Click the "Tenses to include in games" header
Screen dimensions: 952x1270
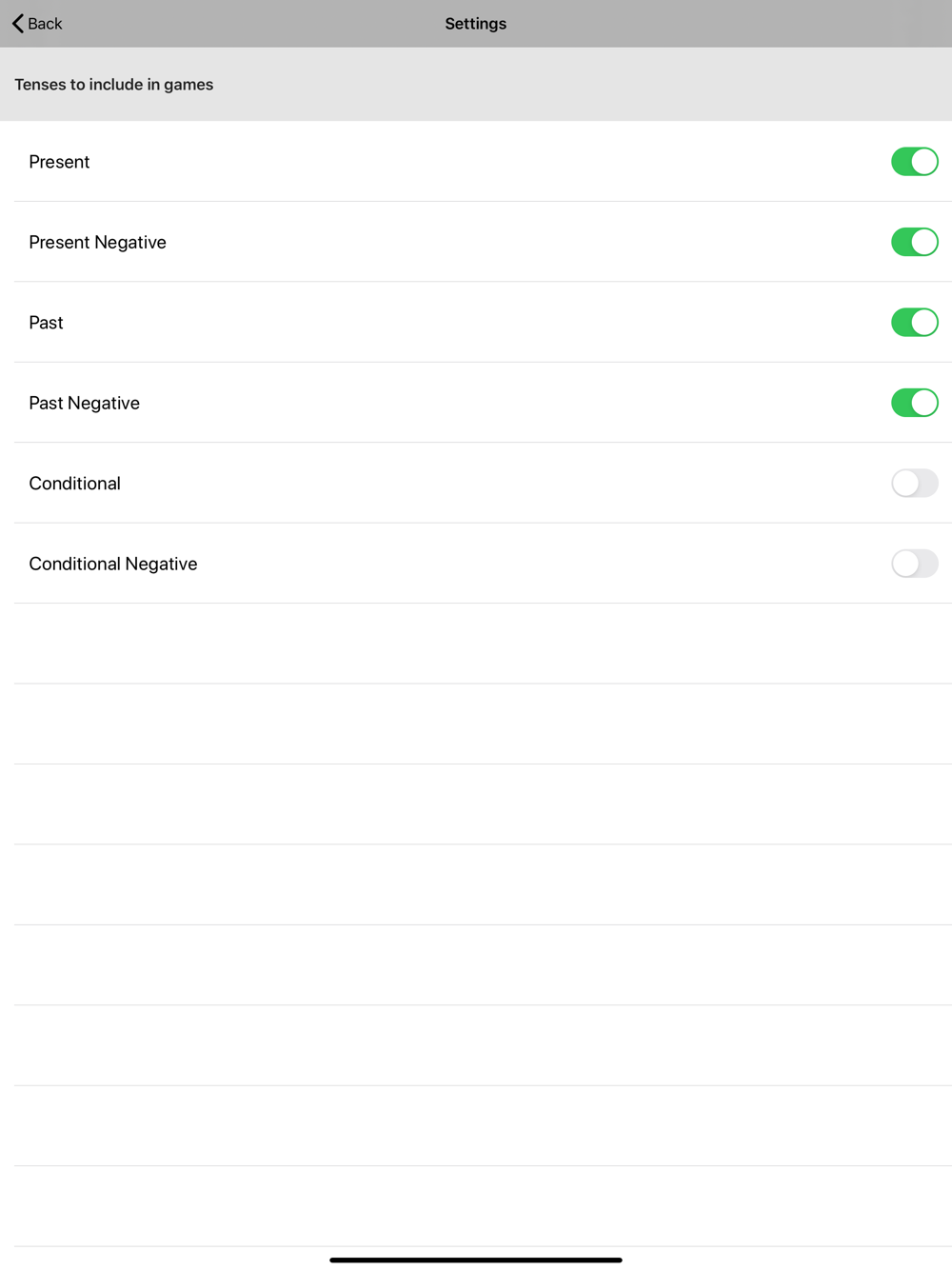pos(113,85)
